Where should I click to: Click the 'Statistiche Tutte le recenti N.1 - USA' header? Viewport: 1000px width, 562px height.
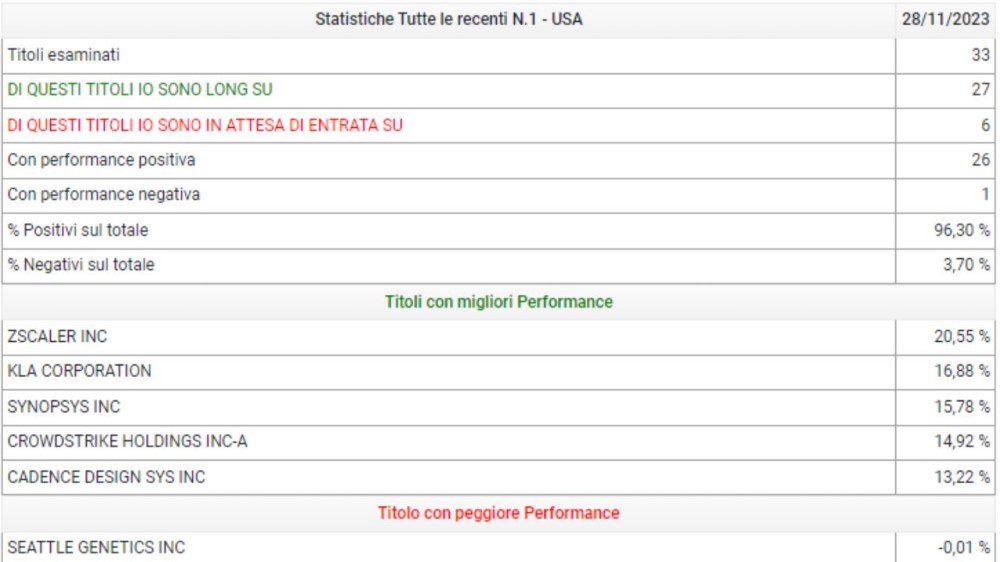tap(448, 19)
